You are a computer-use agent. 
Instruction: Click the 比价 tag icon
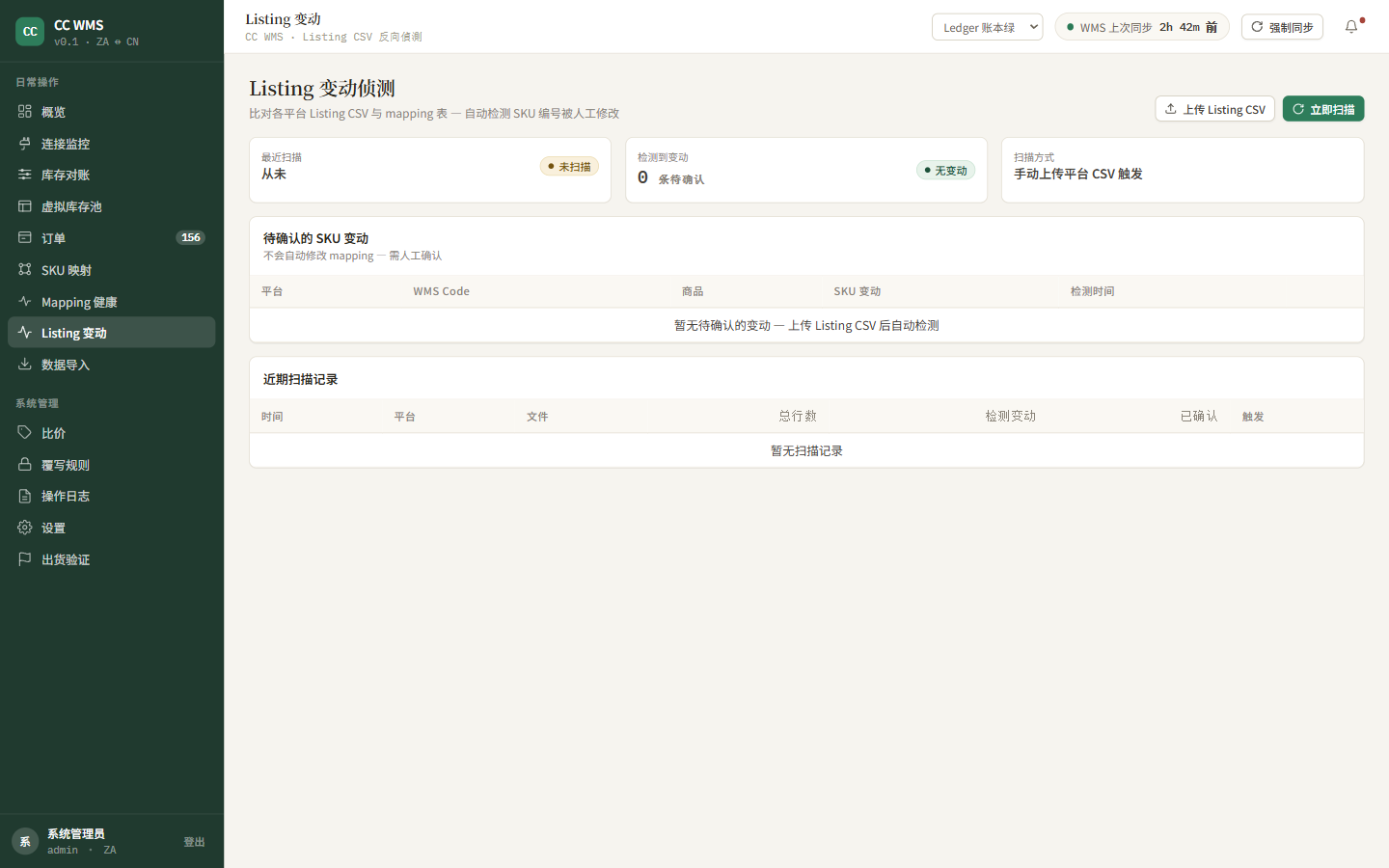[x=25, y=433]
